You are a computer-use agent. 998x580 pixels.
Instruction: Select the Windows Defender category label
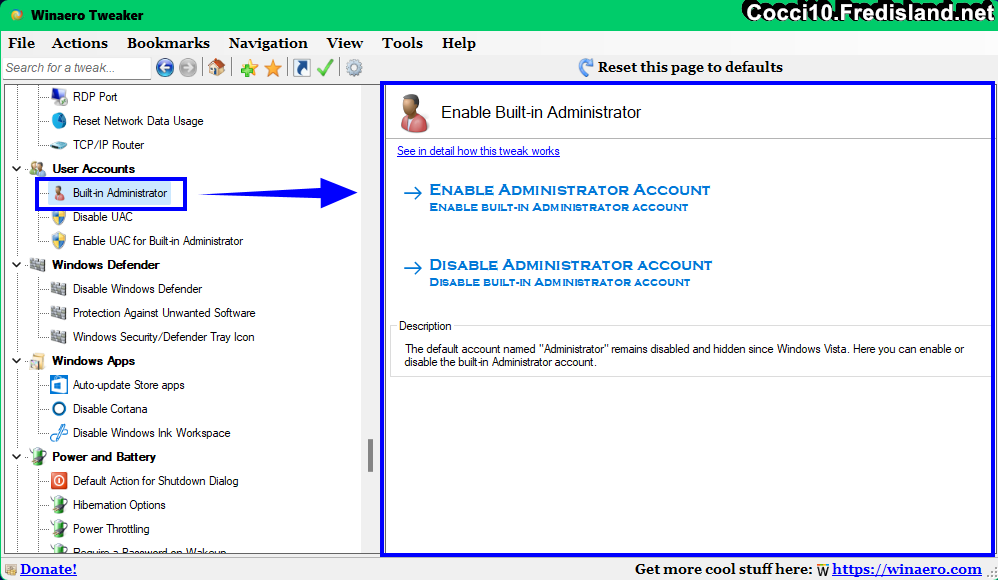[x=106, y=265]
